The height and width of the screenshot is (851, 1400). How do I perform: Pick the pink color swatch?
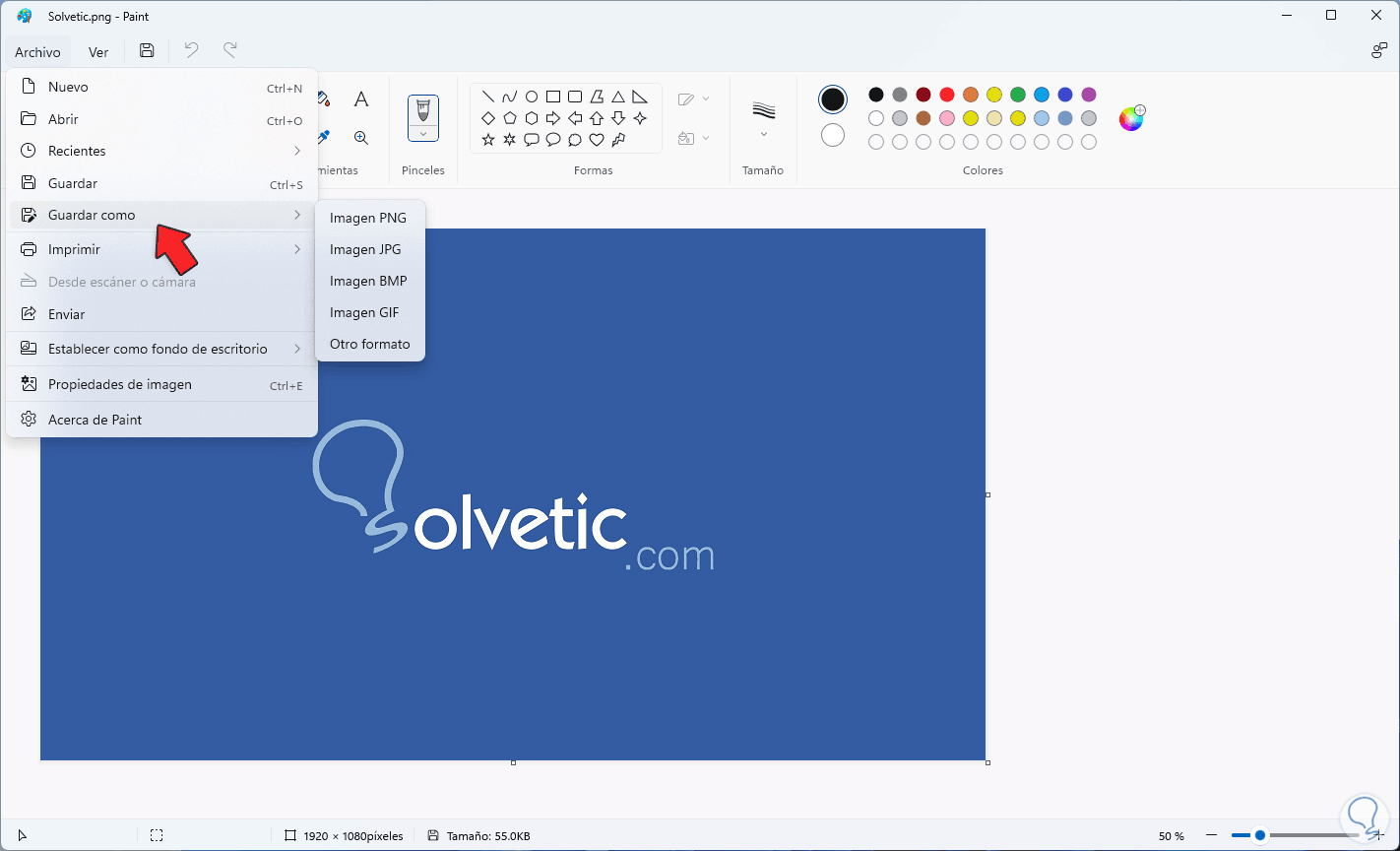[947, 118]
